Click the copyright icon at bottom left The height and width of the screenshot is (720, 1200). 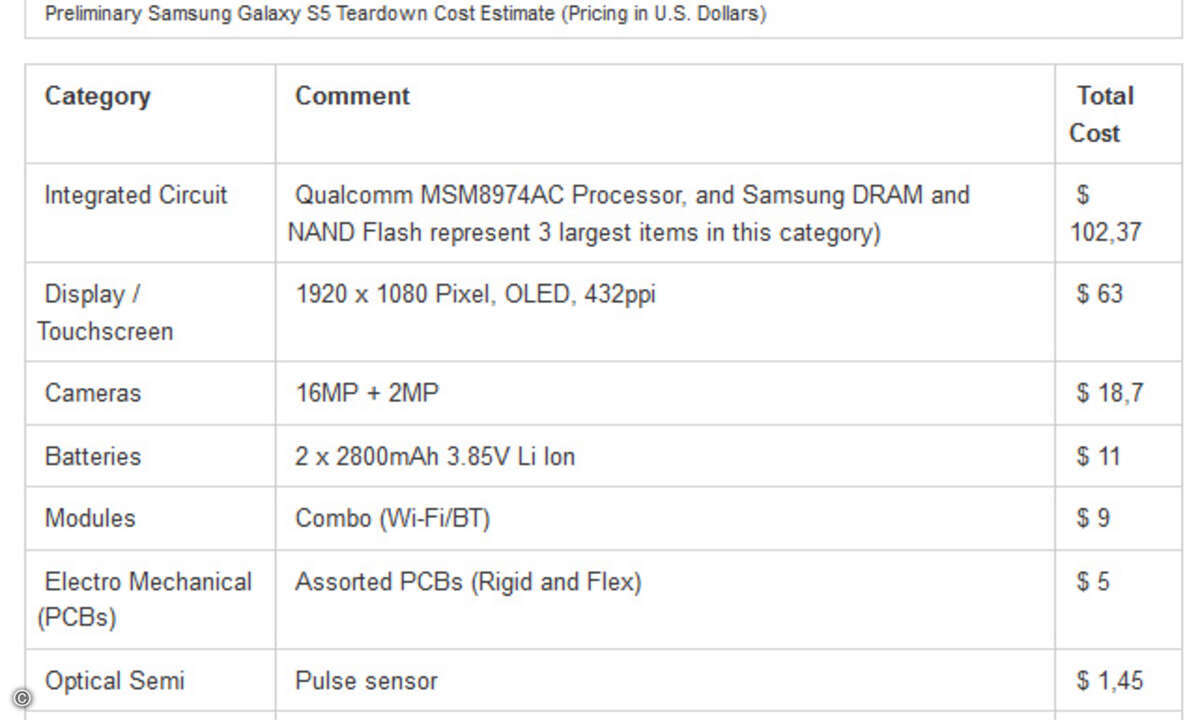[23, 698]
